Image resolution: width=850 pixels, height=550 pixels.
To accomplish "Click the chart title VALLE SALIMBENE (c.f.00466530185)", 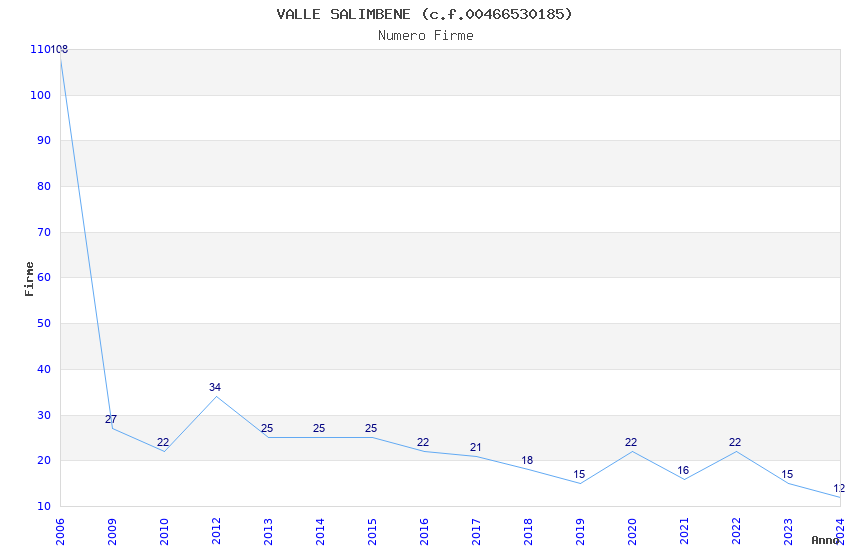I will coord(424,14).
